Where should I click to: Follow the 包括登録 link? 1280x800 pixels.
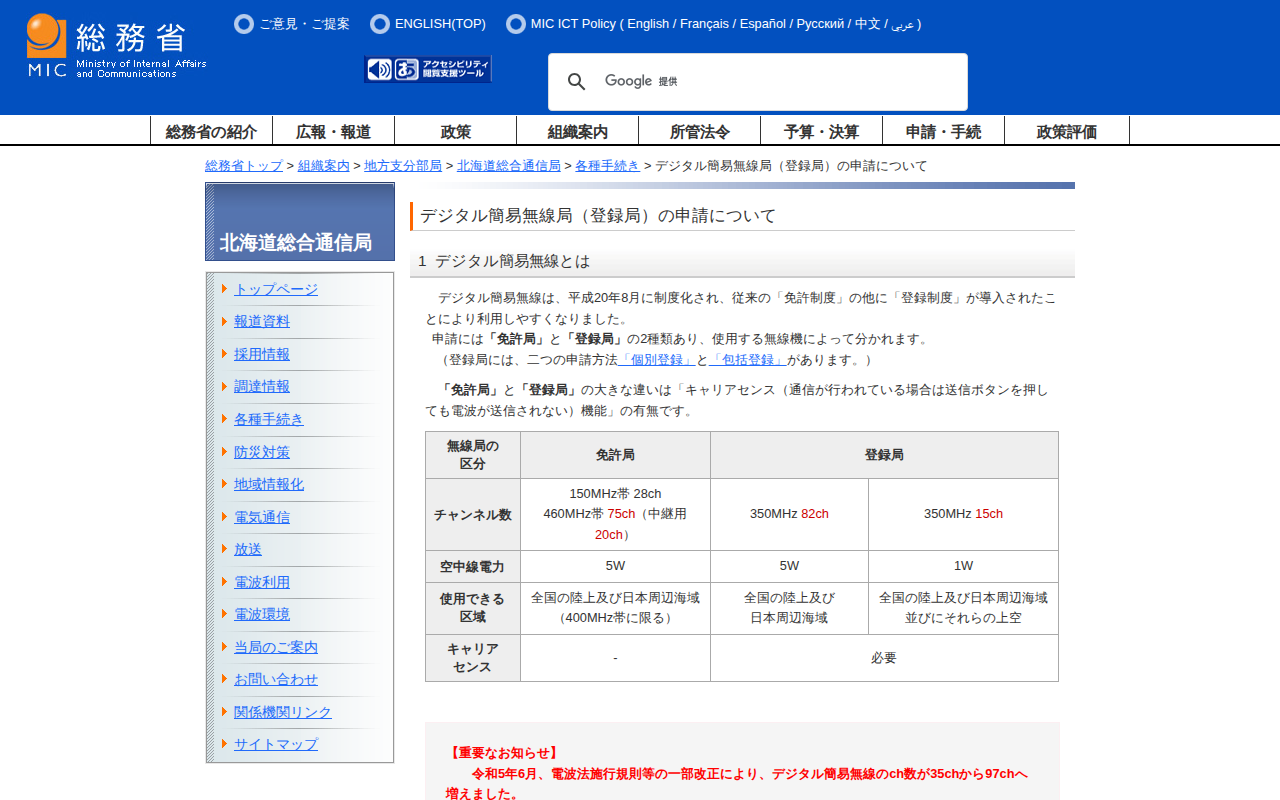[748, 360]
